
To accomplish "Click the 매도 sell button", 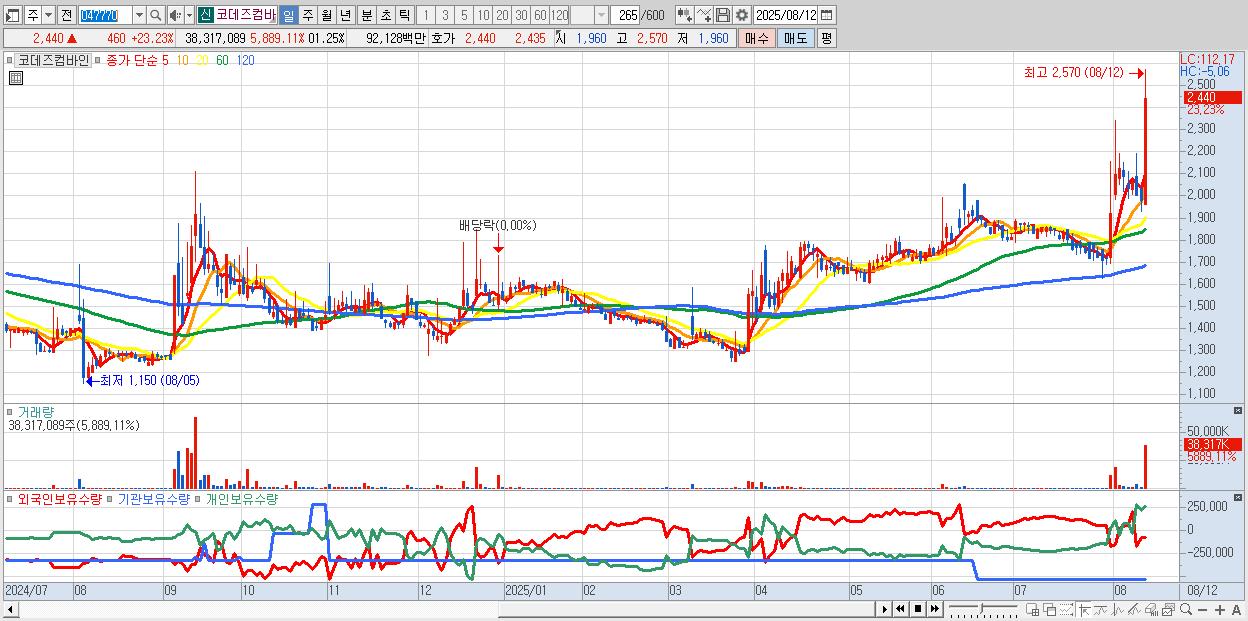I will point(795,38).
